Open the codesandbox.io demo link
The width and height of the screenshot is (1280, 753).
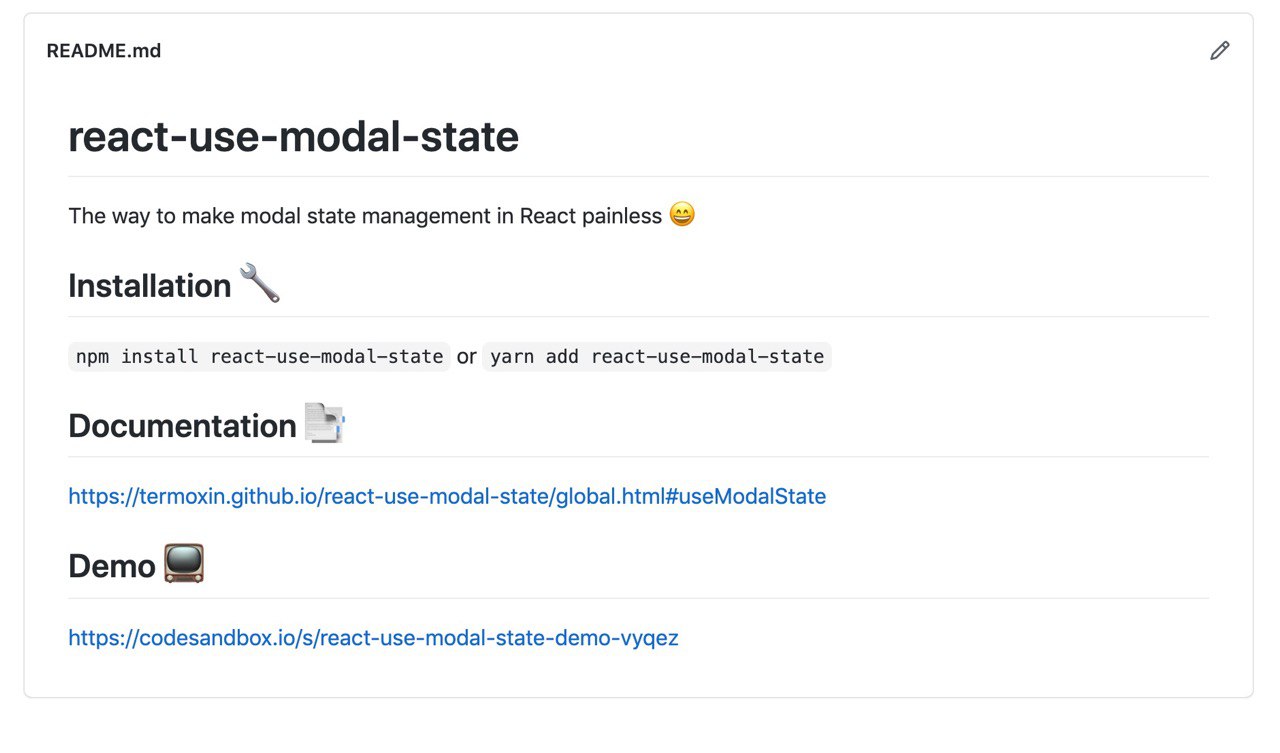pos(373,638)
